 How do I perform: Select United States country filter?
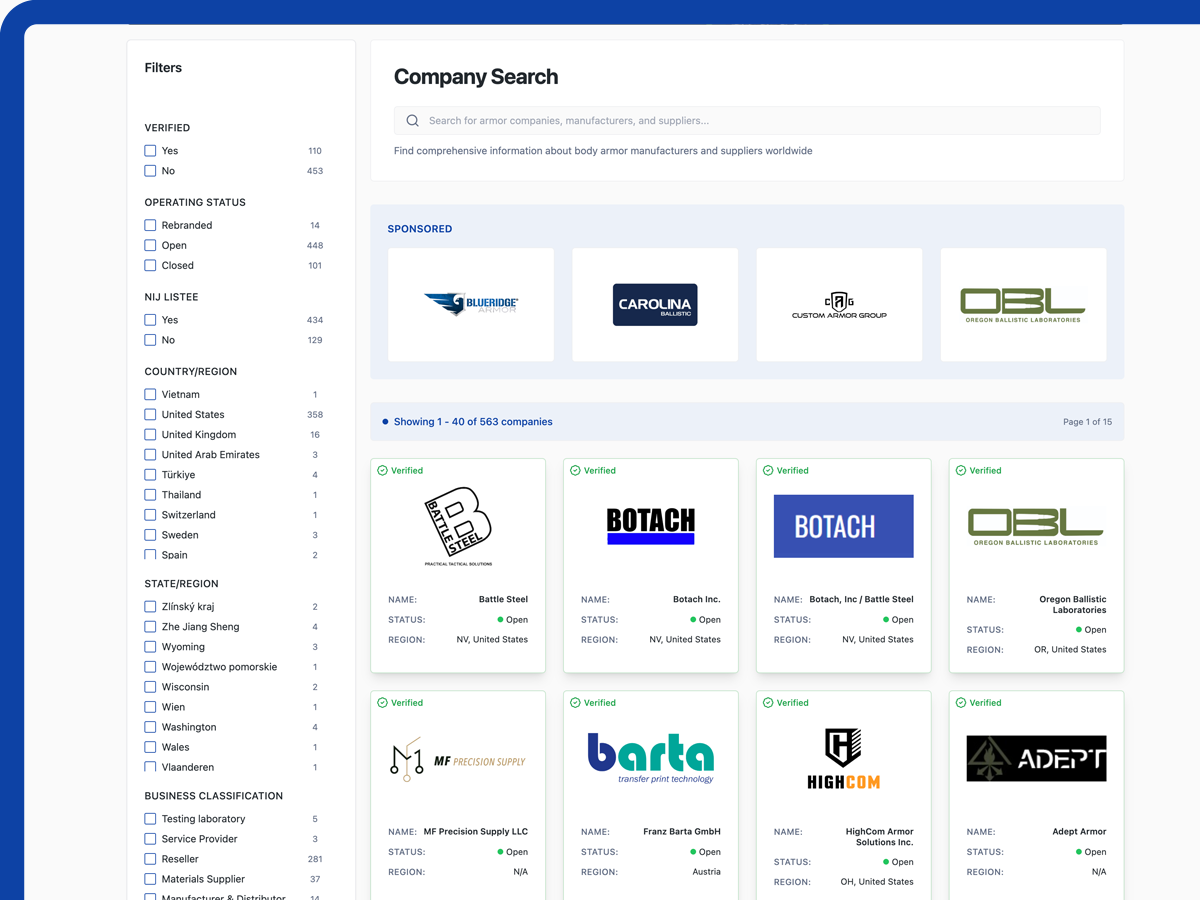tap(150, 414)
